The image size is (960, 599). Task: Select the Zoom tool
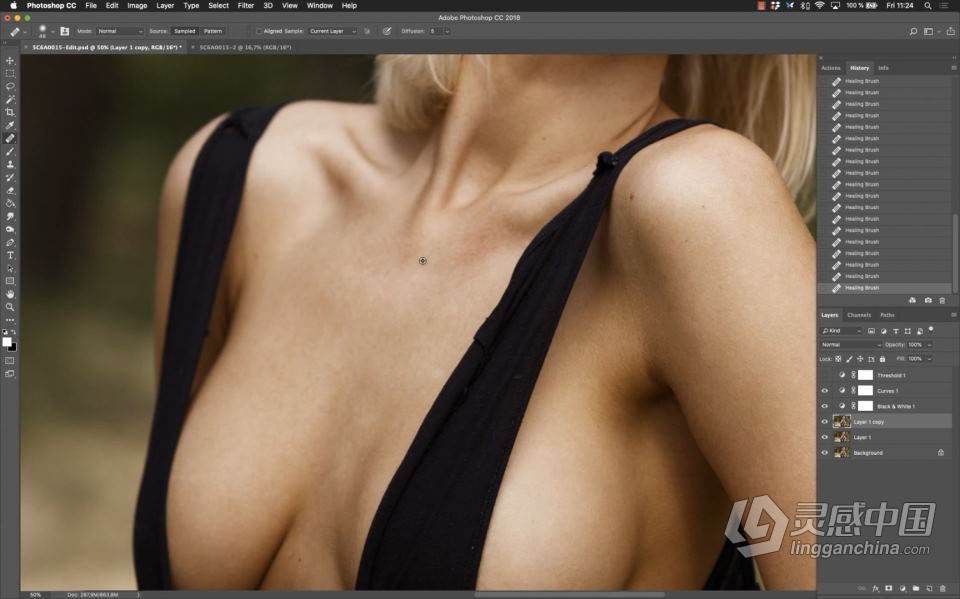pos(10,307)
